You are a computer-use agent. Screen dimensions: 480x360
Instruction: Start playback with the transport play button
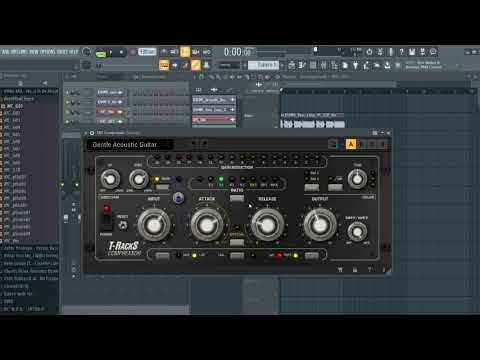[111, 52]
